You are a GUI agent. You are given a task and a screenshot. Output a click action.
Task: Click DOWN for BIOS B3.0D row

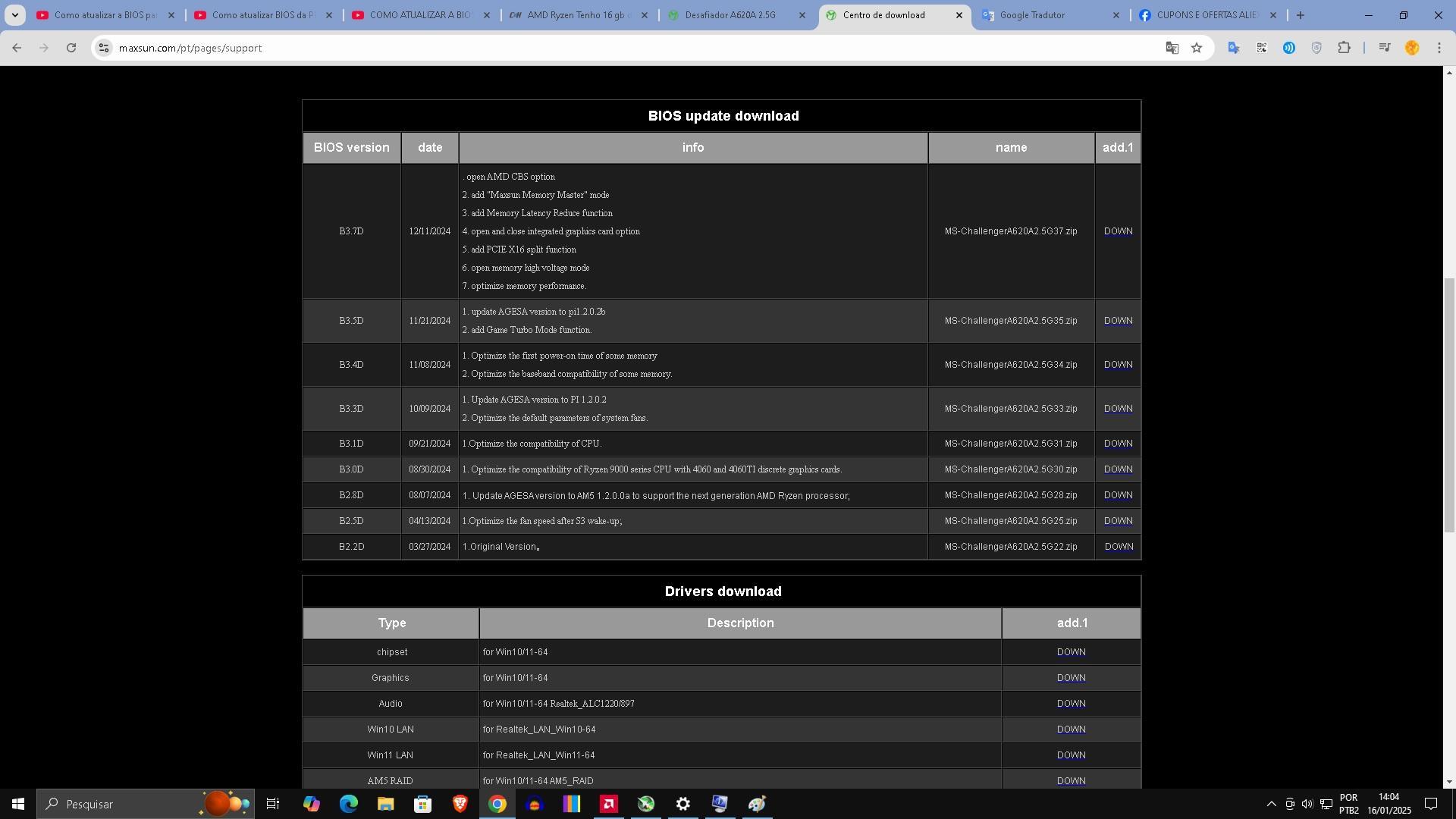point(1118,469)
